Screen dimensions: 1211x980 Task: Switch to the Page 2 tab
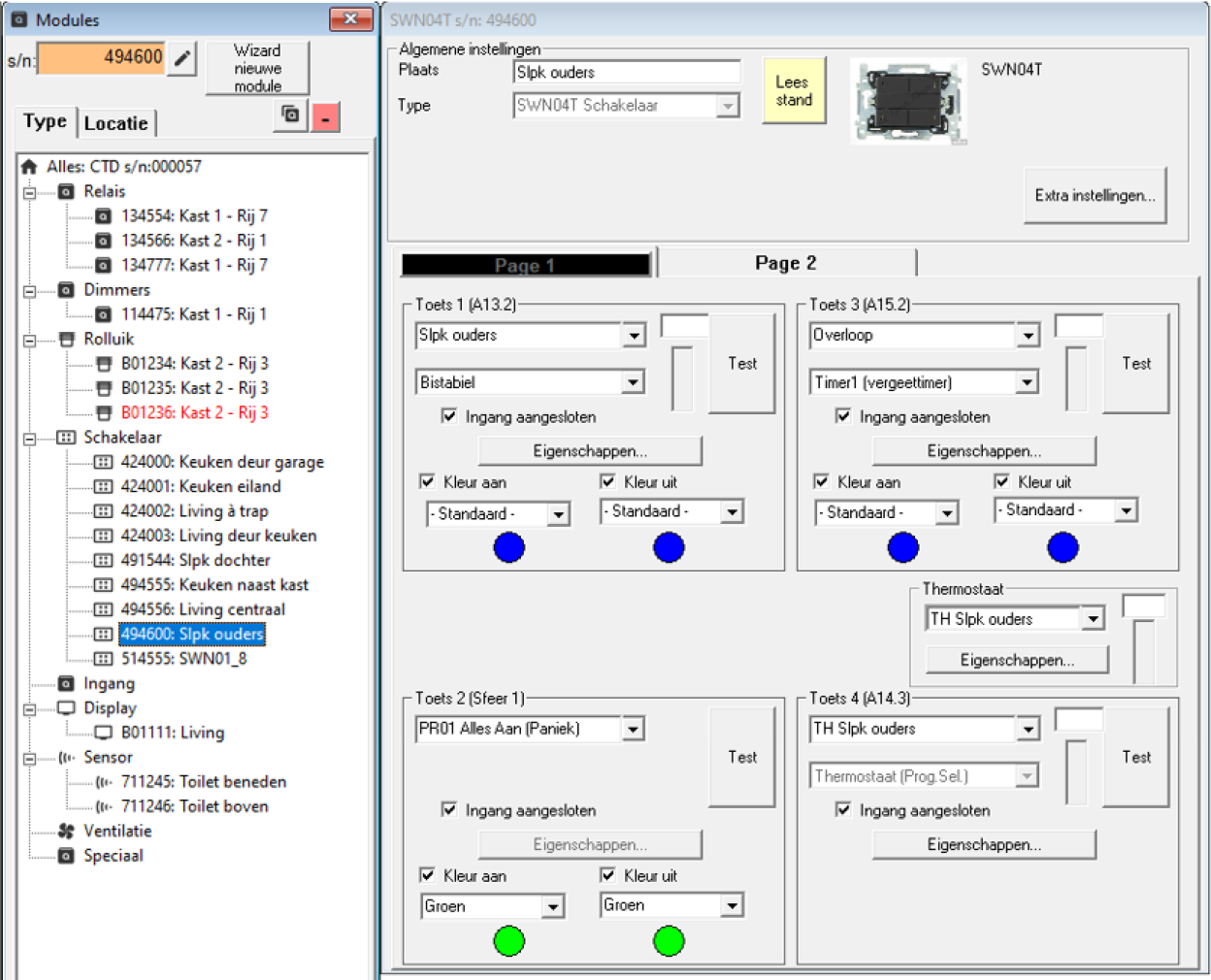pyautogui.click(x=786, y=263)
